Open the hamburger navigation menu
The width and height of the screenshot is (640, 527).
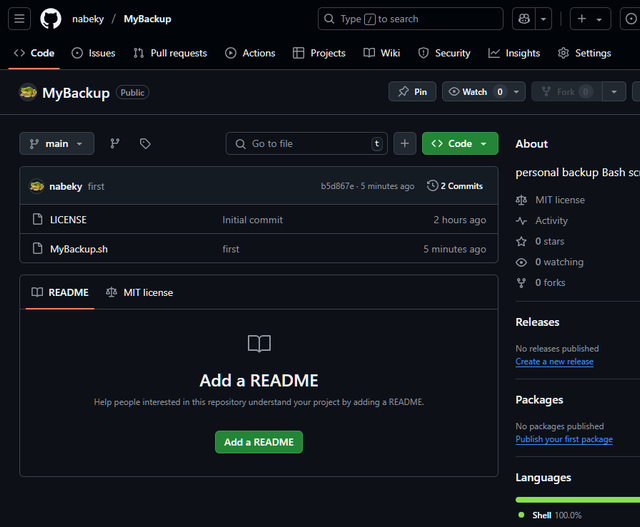(x=21, y=19)
